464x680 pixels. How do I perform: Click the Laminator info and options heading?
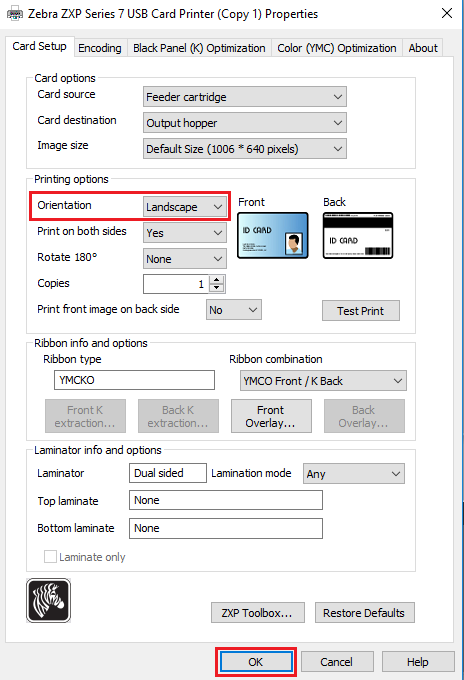tap(98, 450)
